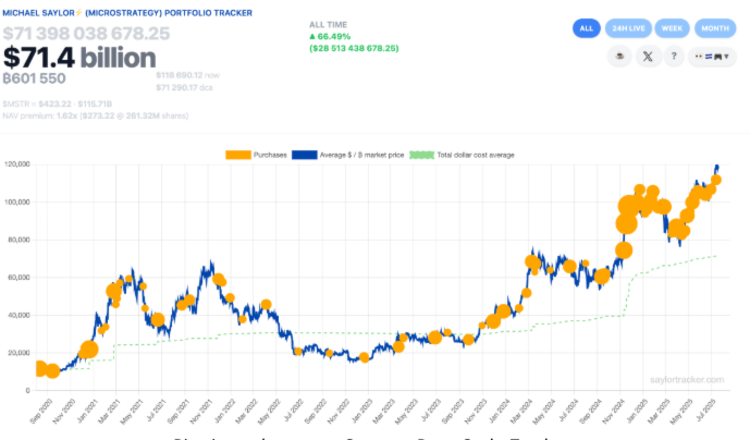Switch to the WEEK tab
Image resolution: width=750 pixels, height=440 pixels.
tap(672, 28)
